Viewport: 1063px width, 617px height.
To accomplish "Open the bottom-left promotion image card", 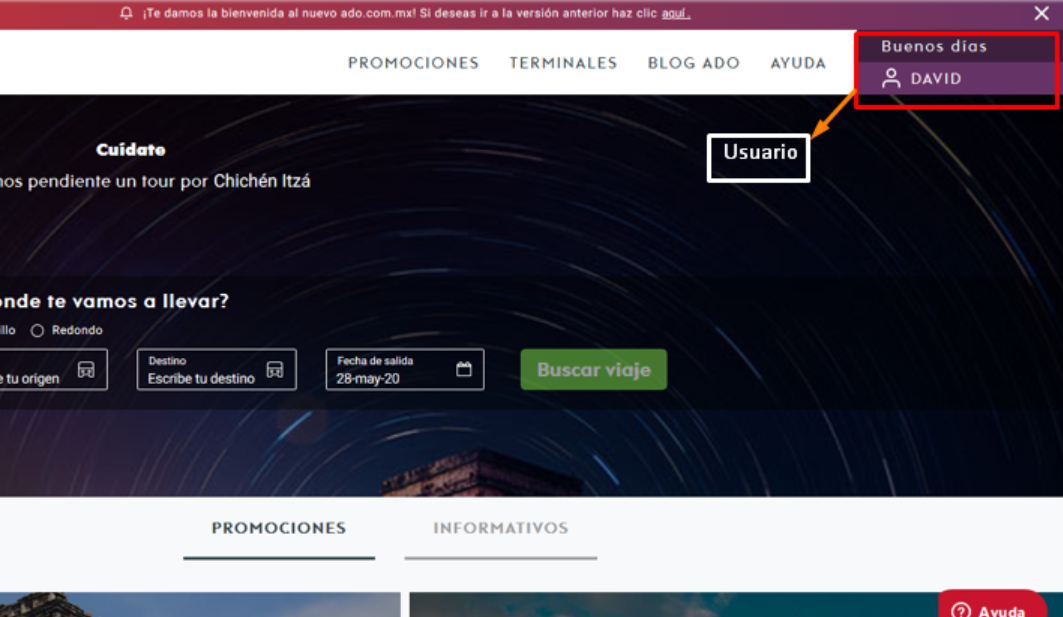I will 200,604.
